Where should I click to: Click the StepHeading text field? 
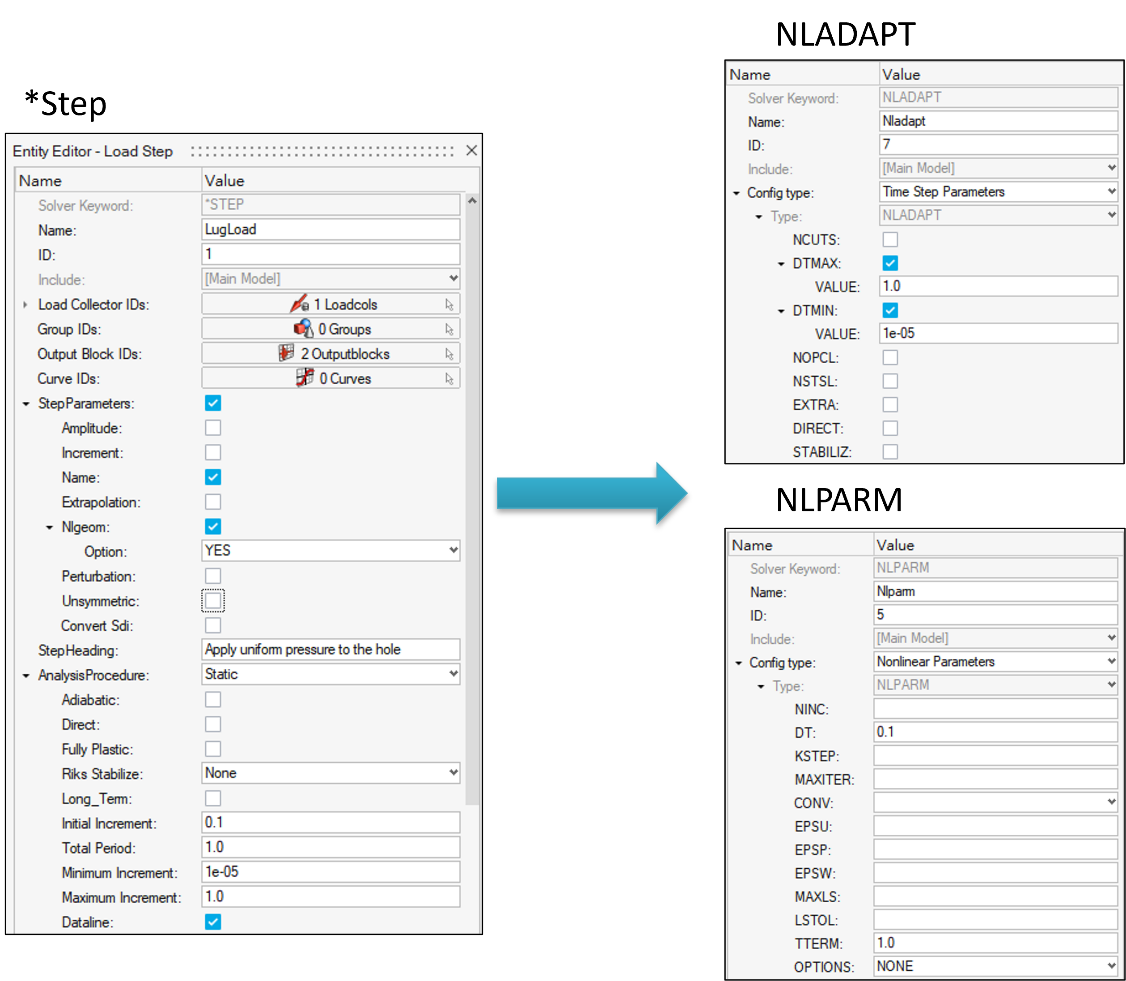tap(331, 650)
